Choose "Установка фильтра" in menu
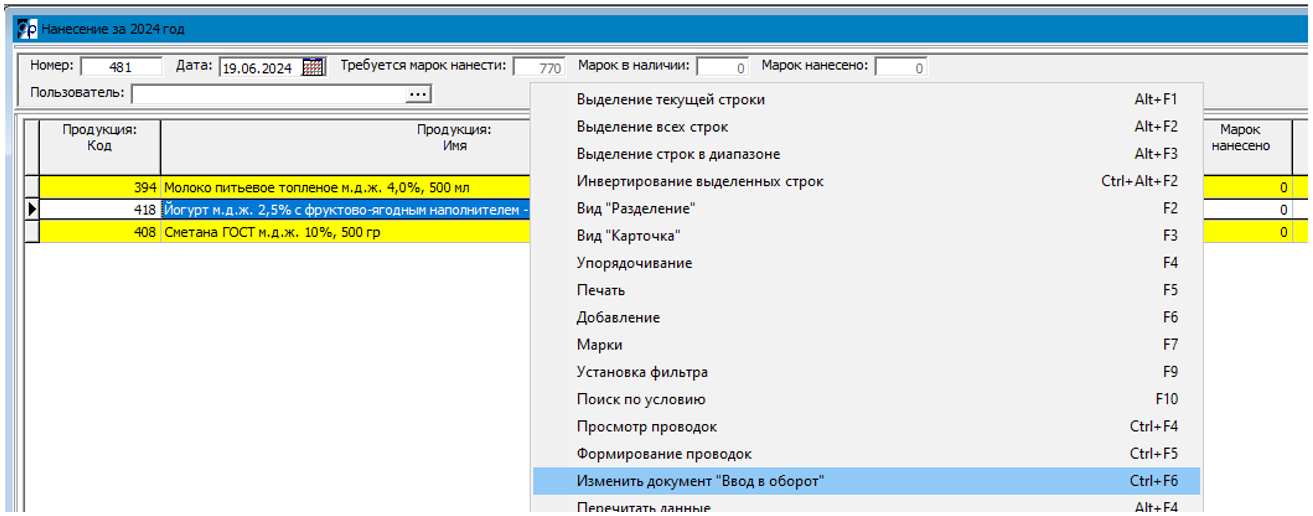 641,372
